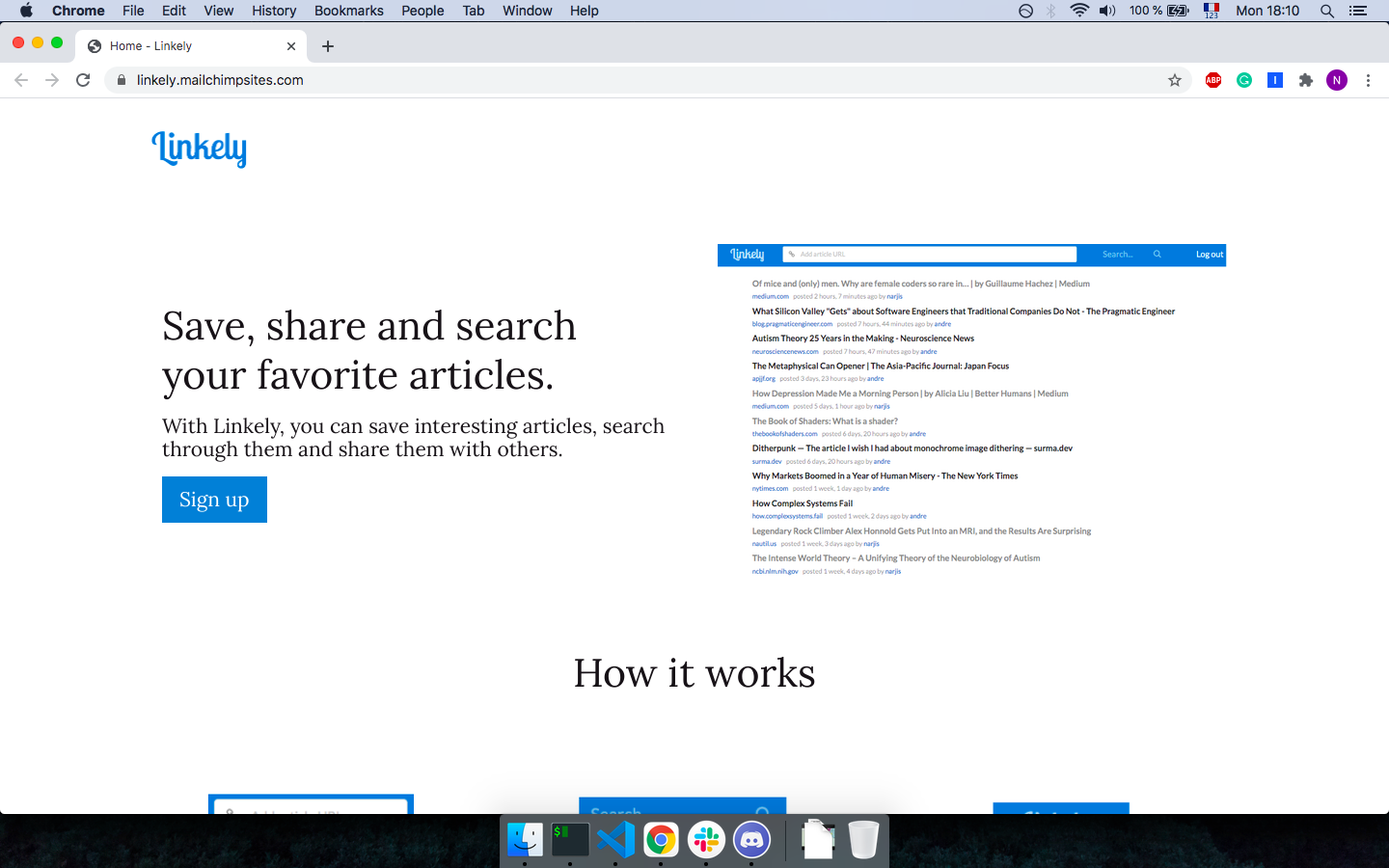Open the Help menu

(x=585, y=11)
